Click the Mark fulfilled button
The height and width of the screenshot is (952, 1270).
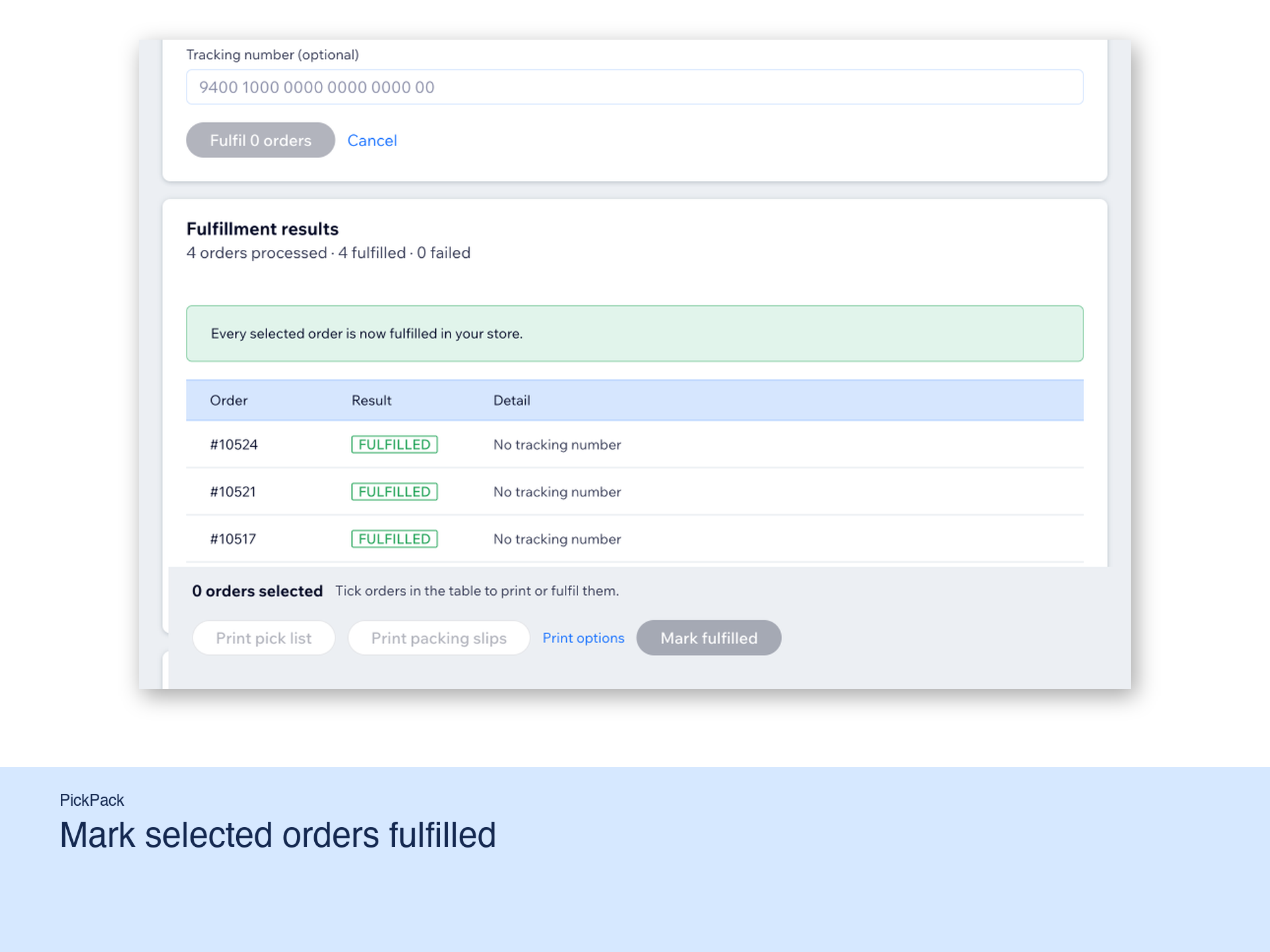(x=709, y=638)
